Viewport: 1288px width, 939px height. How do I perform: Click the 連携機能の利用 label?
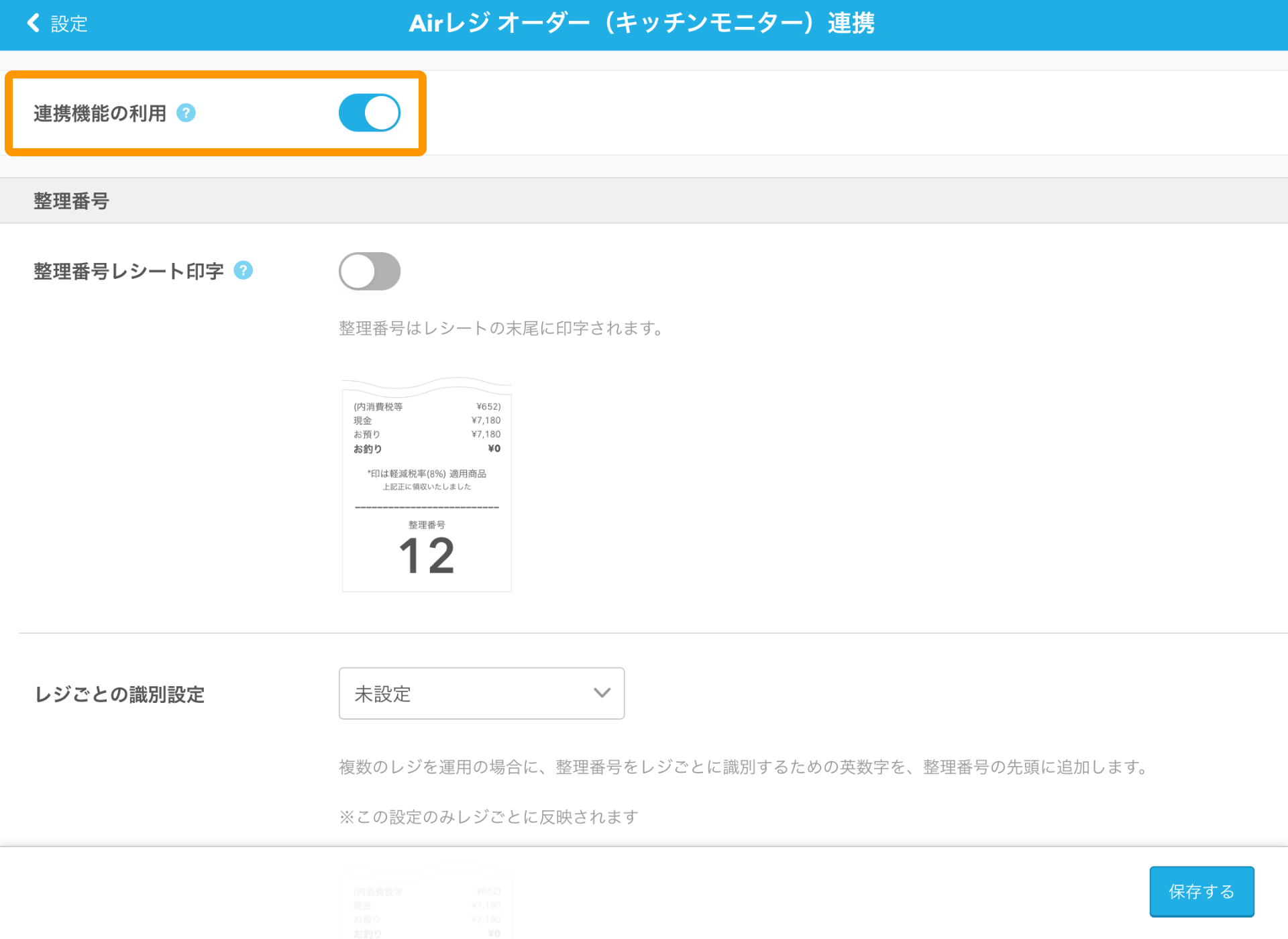click(100, 113)
